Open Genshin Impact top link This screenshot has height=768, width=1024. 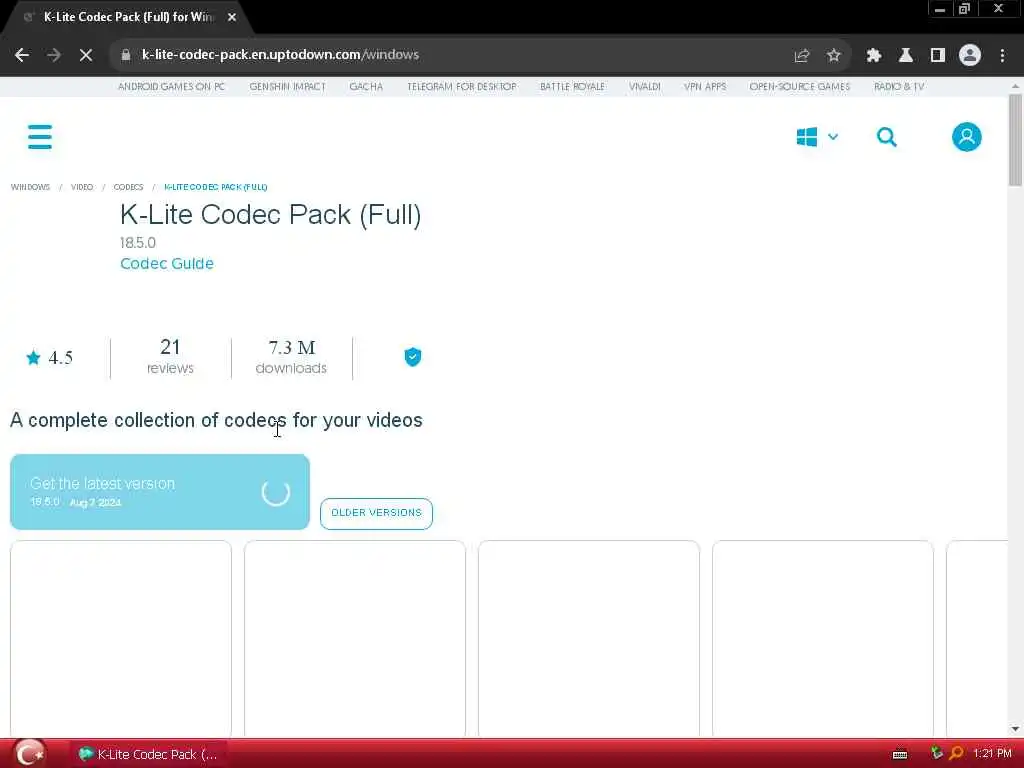pos(287,87)
